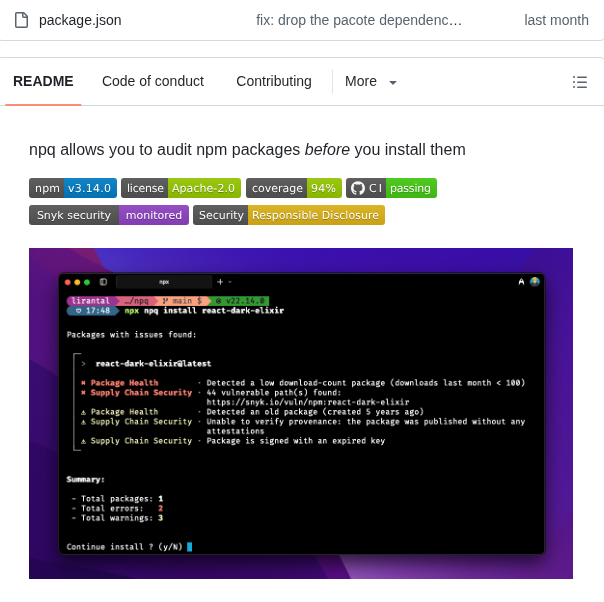Expand the More dropdown
This screenshot has width=604, height=602.
371,81
